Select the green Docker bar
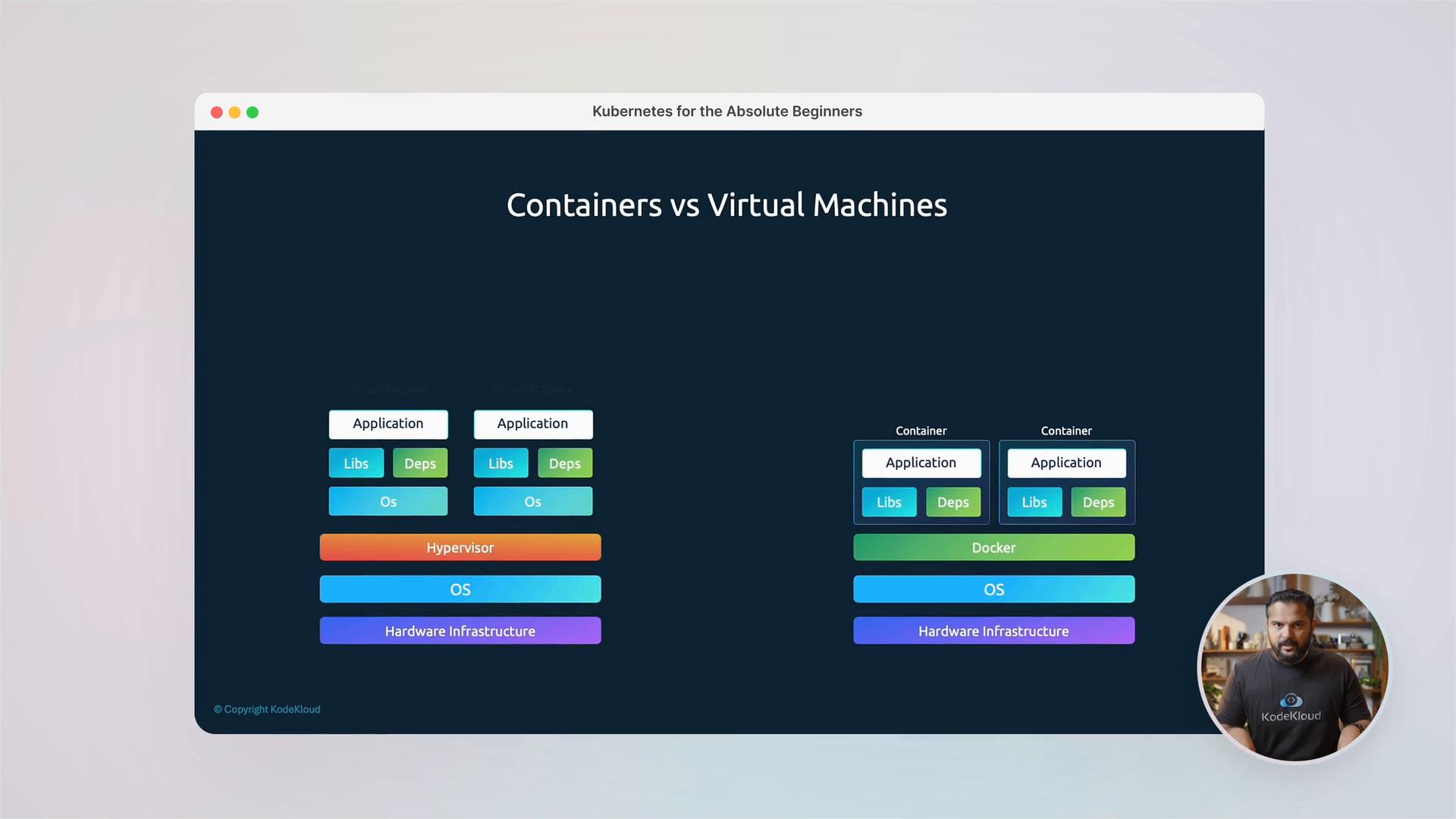Viewport: 1456px width, 819px height. pyautogui.click(x=994, y=548)
